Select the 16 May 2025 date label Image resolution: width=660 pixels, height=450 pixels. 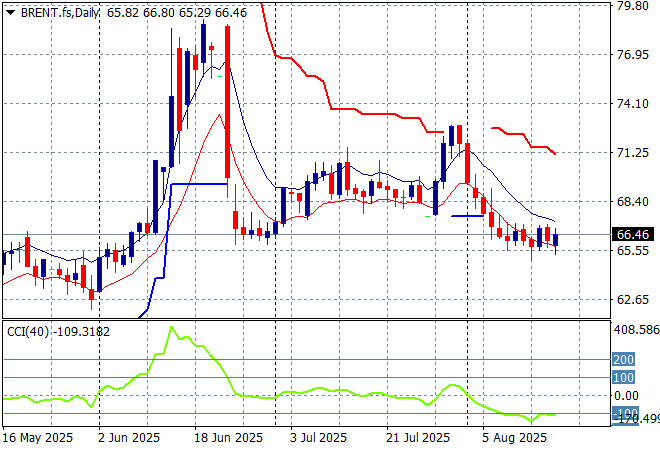coord(38,437)
